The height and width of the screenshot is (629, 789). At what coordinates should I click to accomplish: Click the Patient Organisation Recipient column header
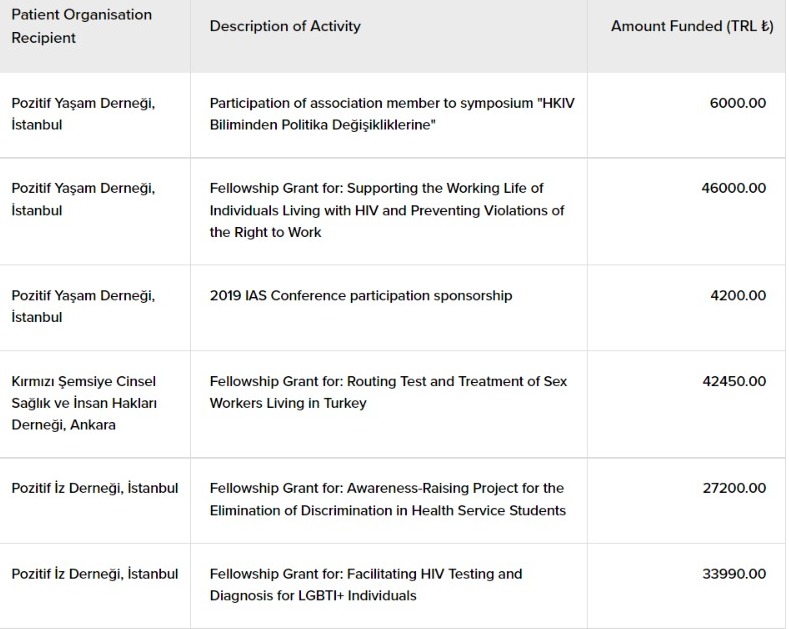pyautogui.click(x=82, y=26)
